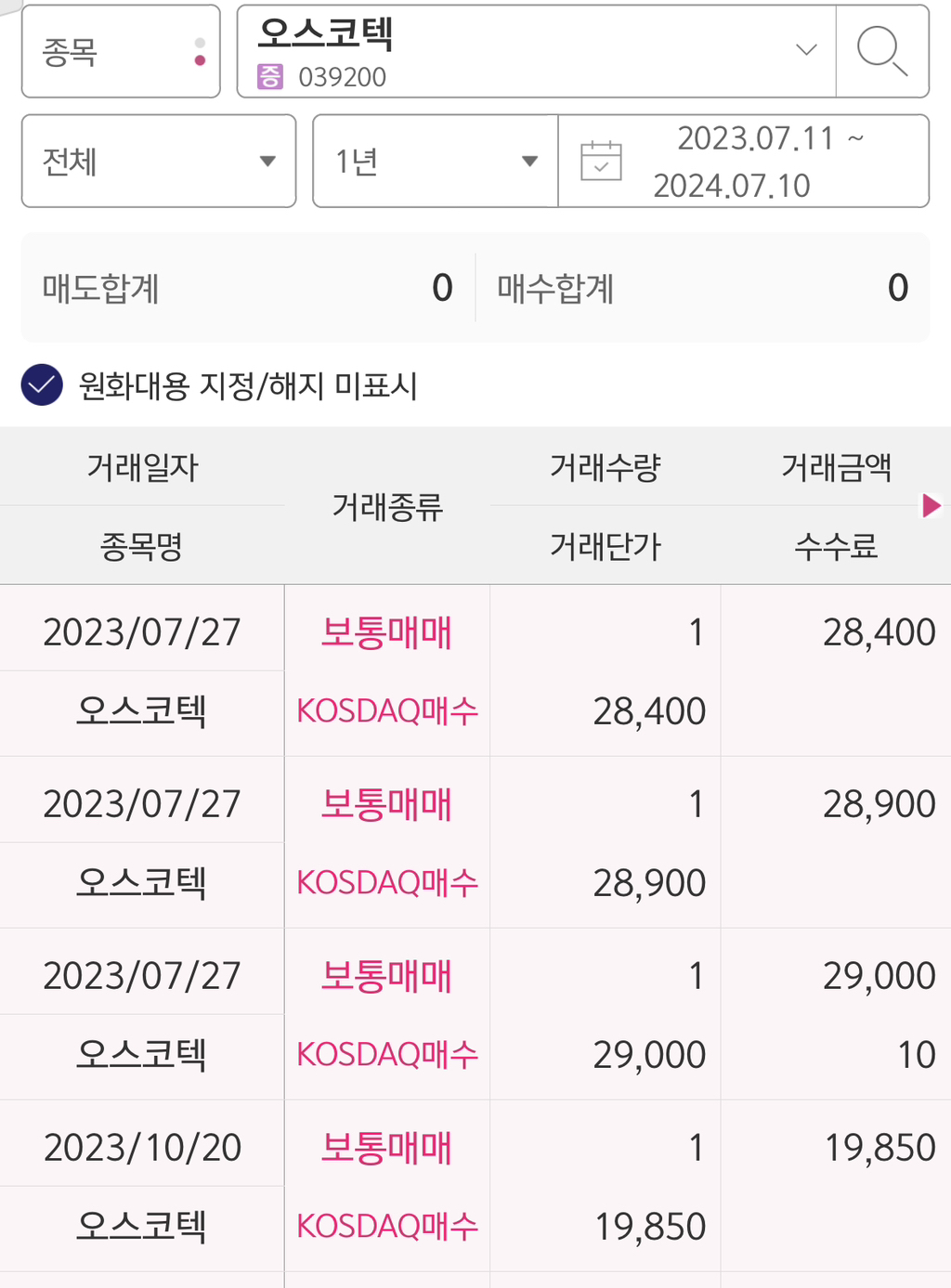Image resolution: width=951 pixels, height=1288 pixels.
Task: Toggle 원화대용 지정/해지 미표시 checkbox
Action: click(42, 385)
